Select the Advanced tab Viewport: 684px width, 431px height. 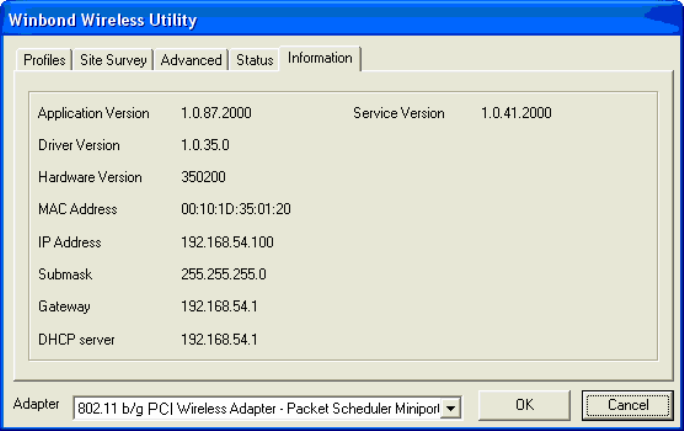point(191,60)
